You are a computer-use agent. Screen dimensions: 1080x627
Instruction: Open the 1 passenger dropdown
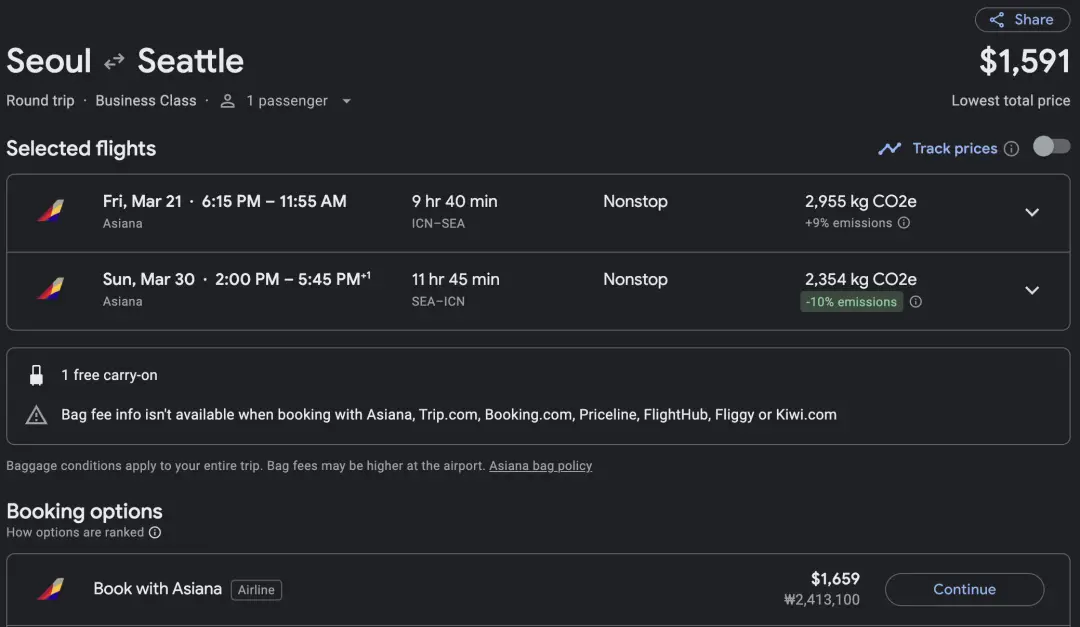tap(286, 101)
